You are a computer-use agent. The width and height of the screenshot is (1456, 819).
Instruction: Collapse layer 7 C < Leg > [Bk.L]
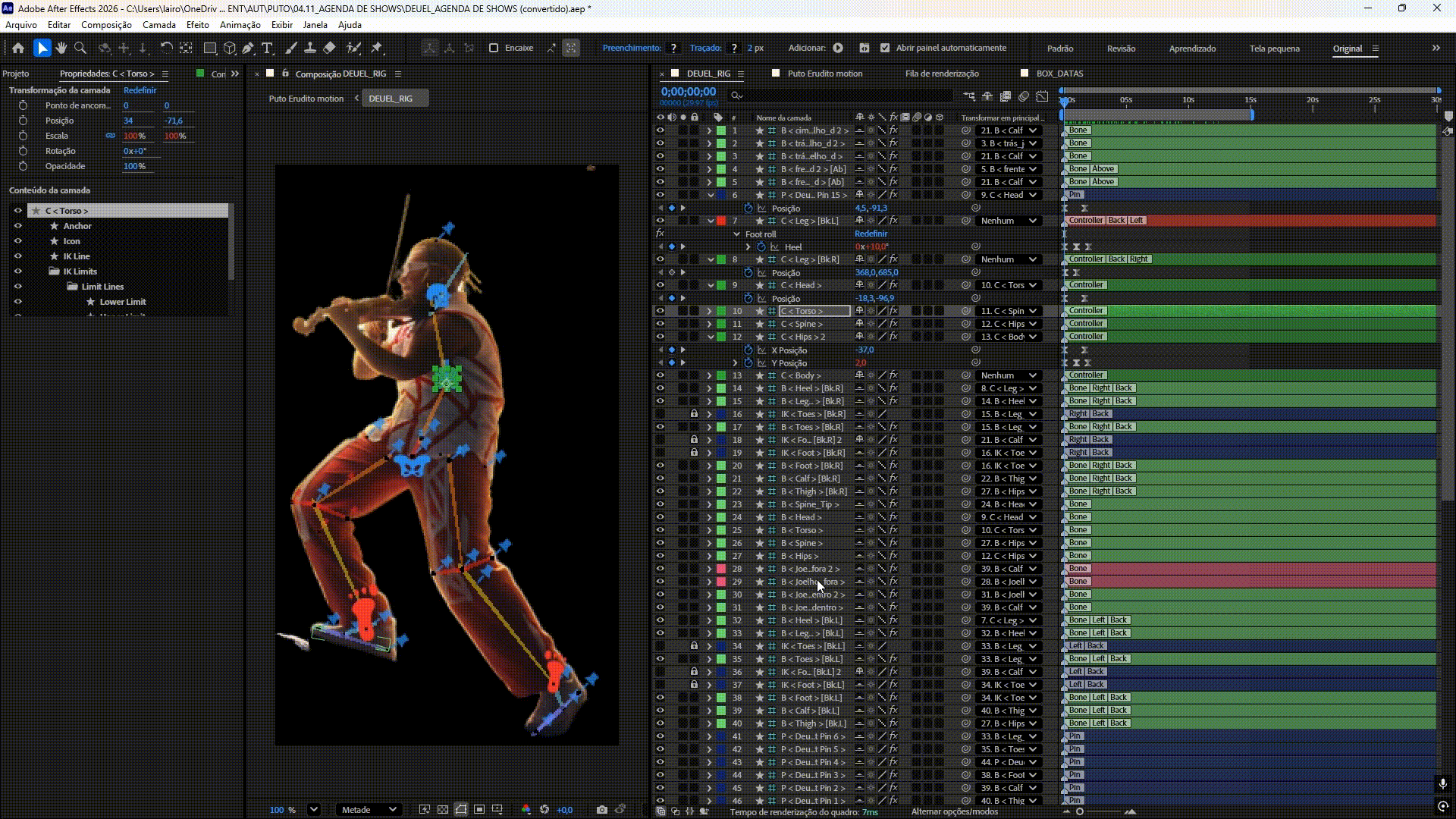tap(710, 221)
